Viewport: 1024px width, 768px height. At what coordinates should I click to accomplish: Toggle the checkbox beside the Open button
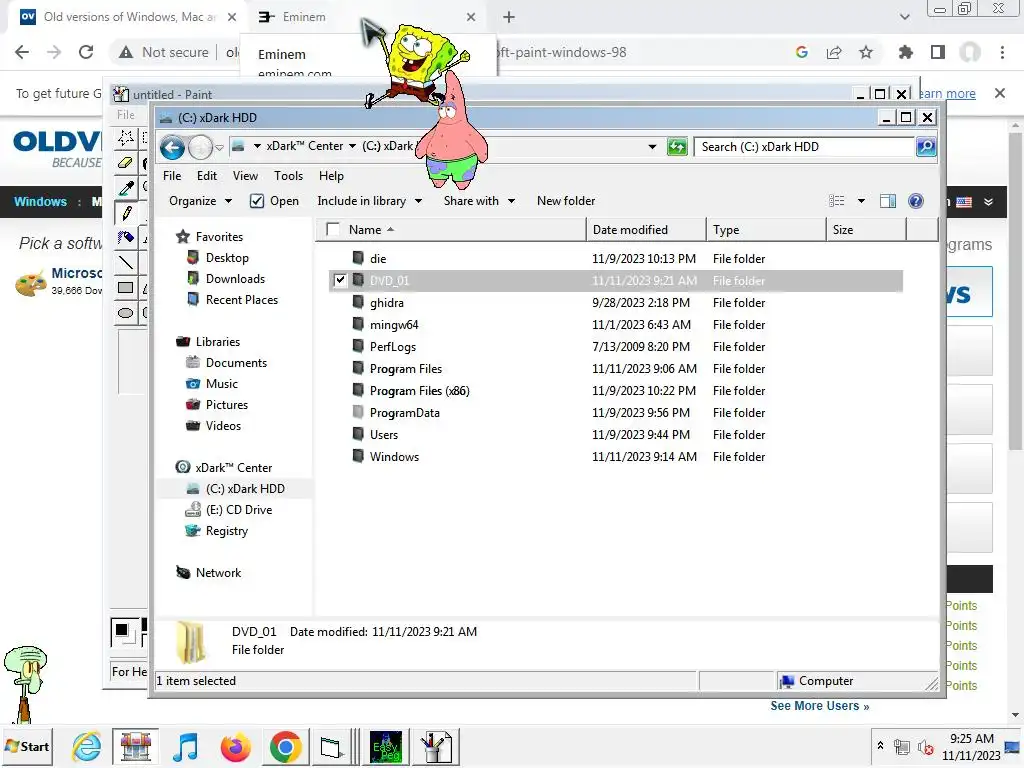[257, 201]
